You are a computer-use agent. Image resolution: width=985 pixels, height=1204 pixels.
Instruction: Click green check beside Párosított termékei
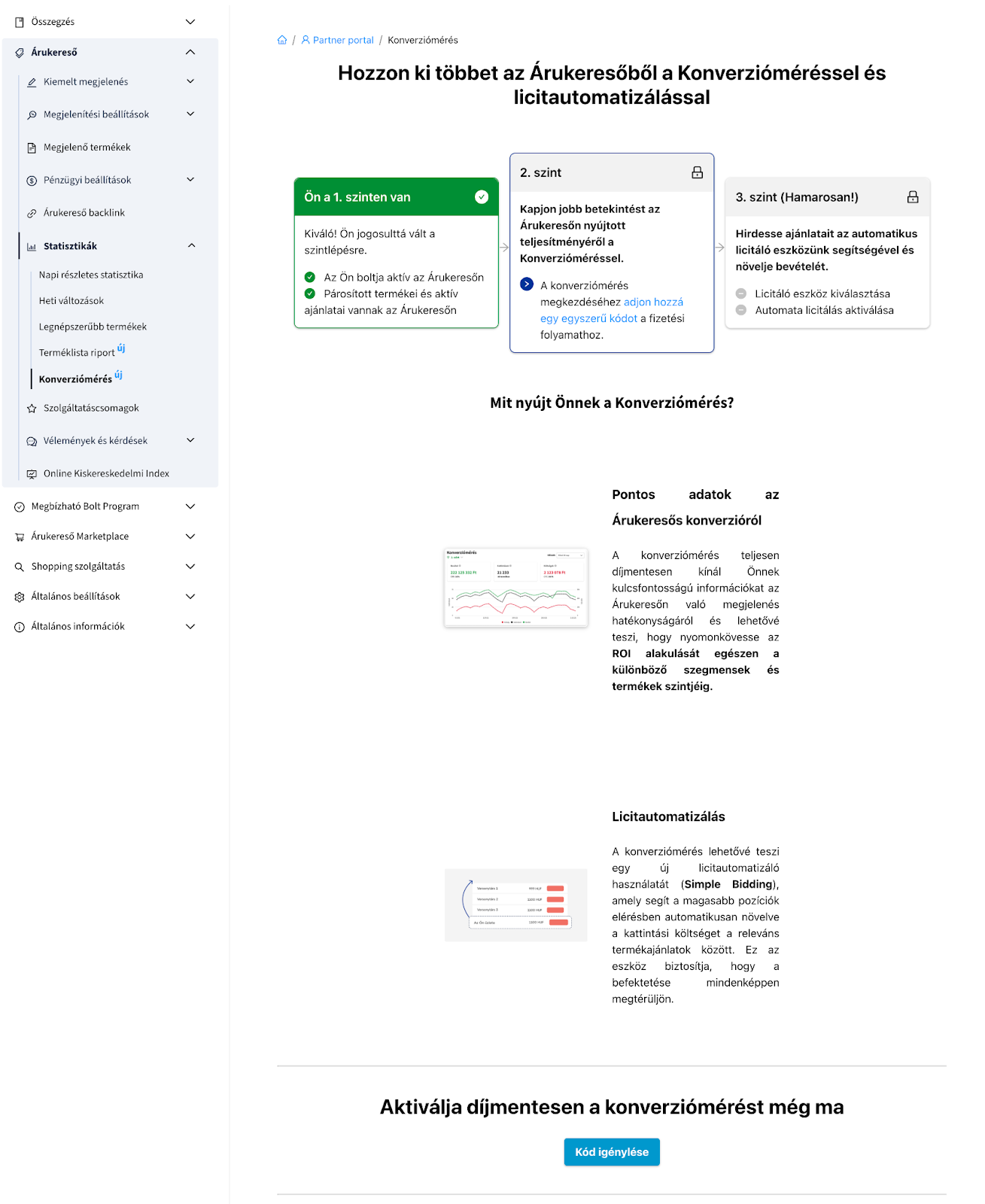coord(310,293)
